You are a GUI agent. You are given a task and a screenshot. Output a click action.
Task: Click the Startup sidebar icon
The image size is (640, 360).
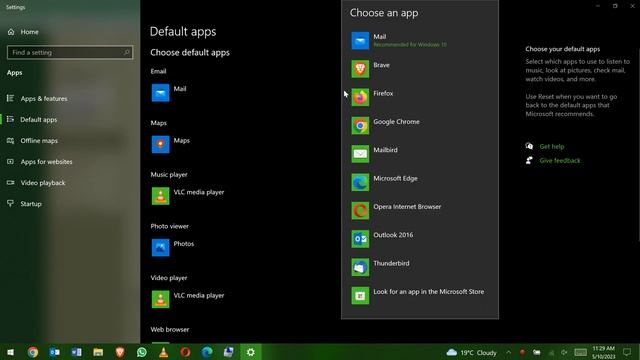[10, 203]
